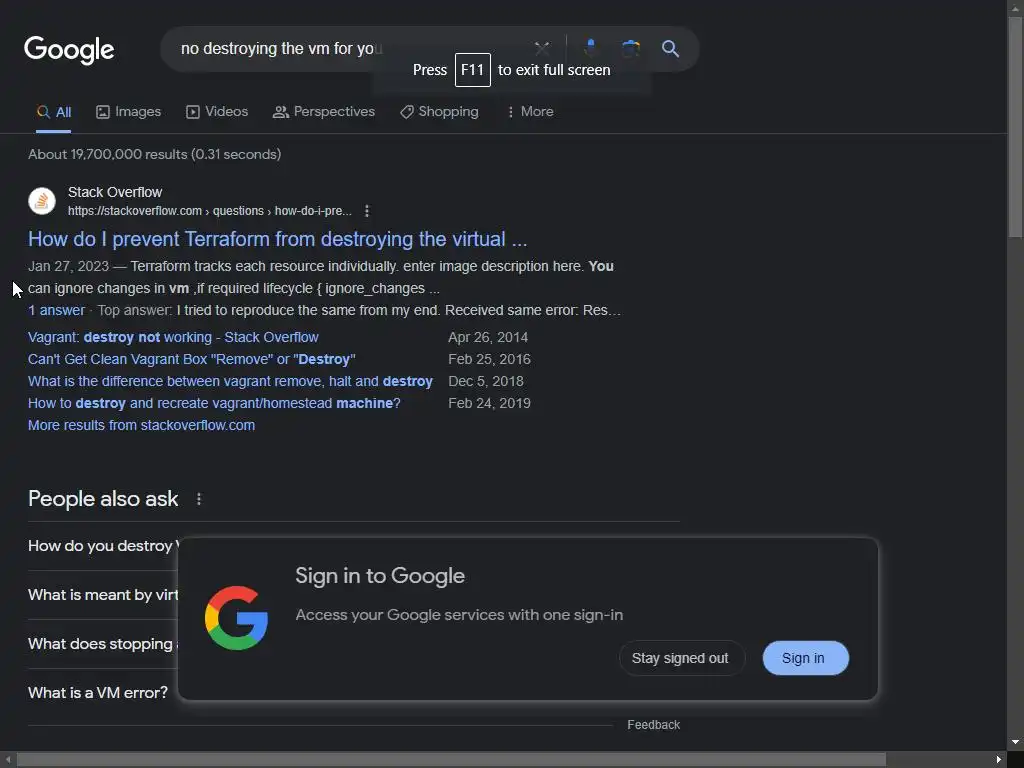Switch to the Videos tab
Viewport: 1024px width, 768px height.
pyautogui.click(x=217, y=112)
